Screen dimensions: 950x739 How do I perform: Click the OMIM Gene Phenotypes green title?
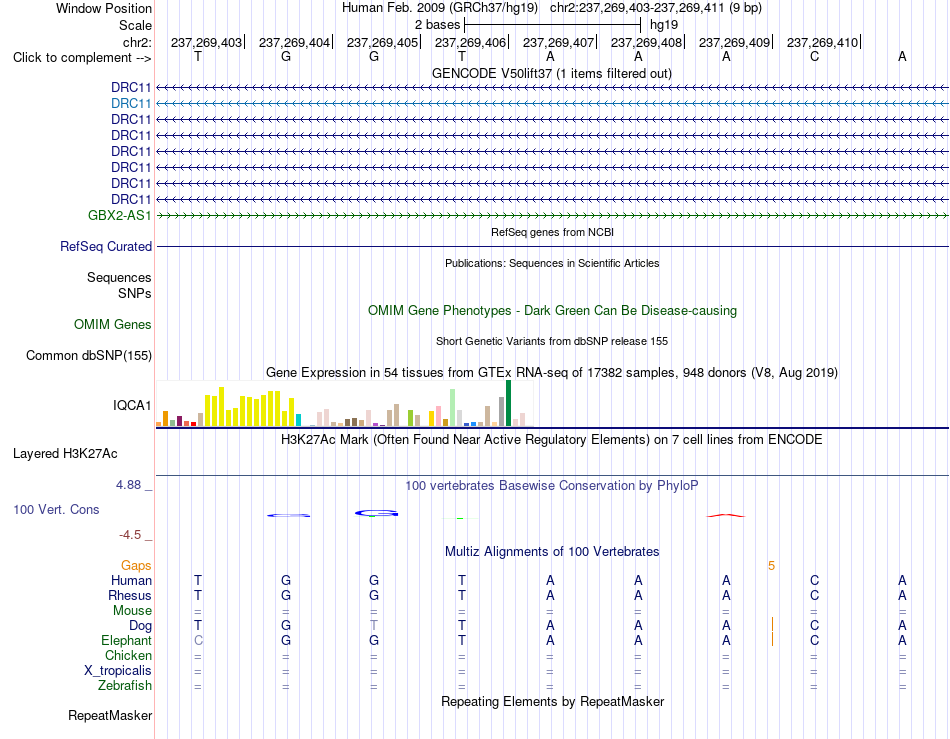coord(552,310)
